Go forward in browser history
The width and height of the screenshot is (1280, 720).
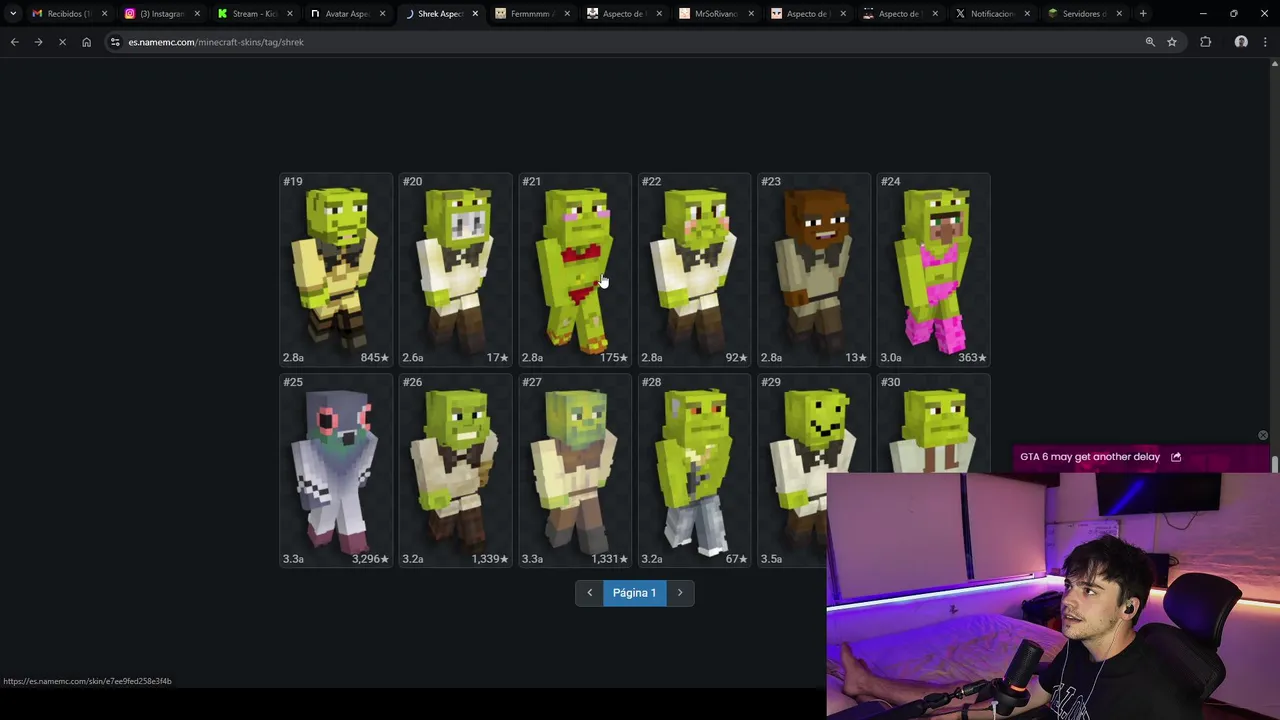pos(38,42)
